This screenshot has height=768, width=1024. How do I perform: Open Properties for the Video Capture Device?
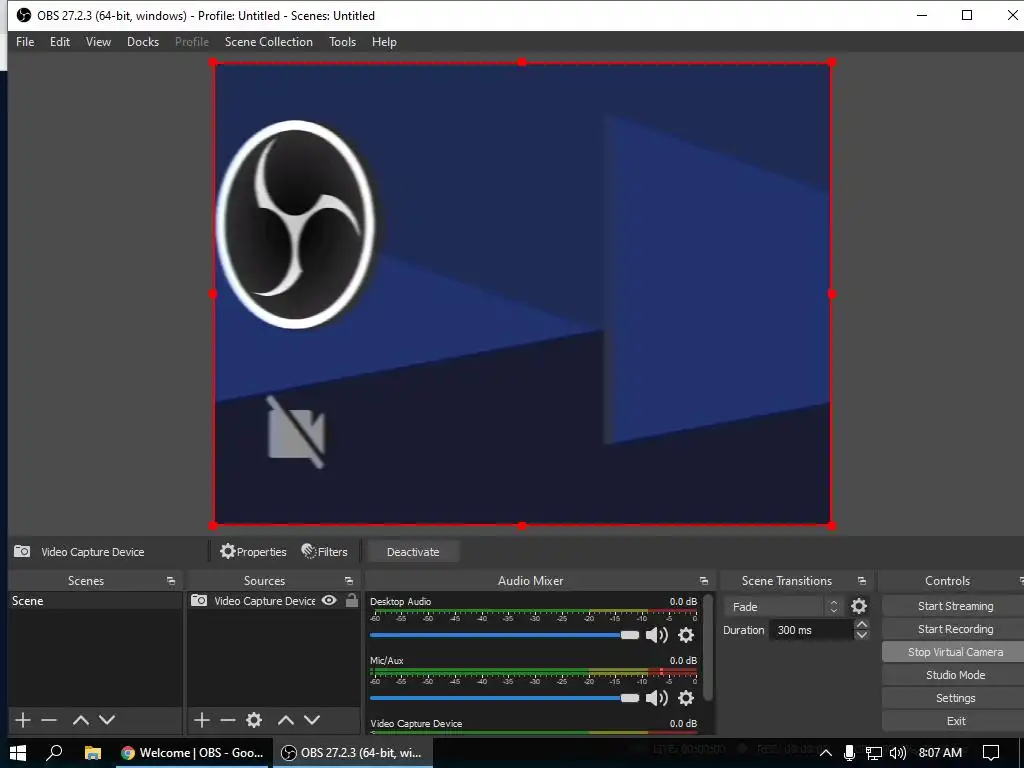253,552
